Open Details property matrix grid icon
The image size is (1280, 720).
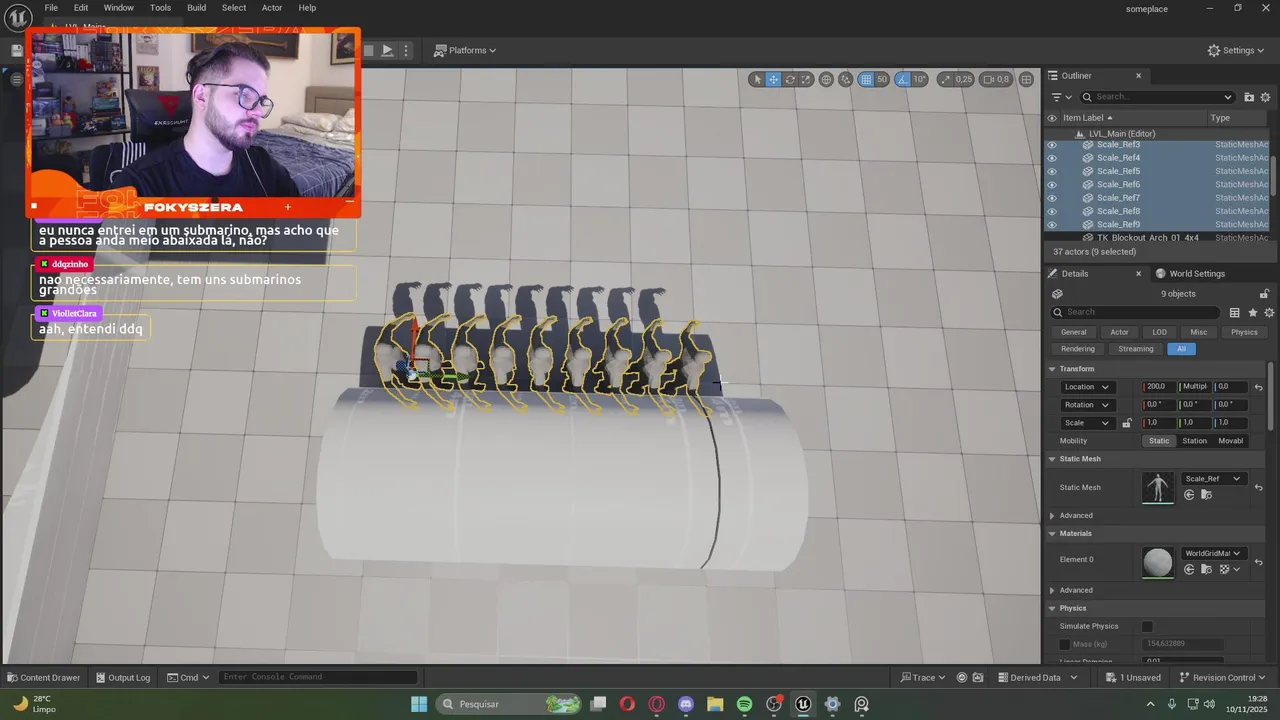(x=1235, y=312)
